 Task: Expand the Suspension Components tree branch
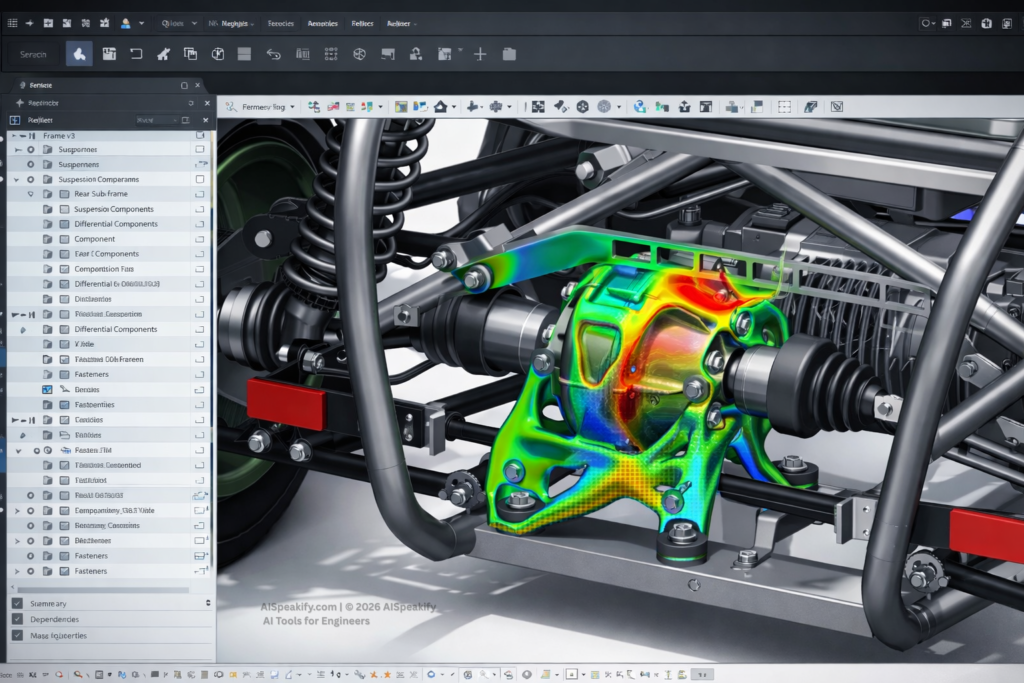tap(16, 178)
